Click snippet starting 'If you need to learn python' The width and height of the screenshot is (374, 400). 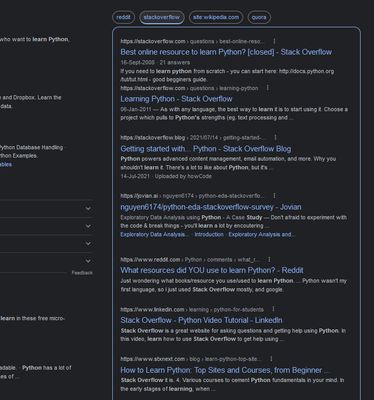click(x=227, y=75)
